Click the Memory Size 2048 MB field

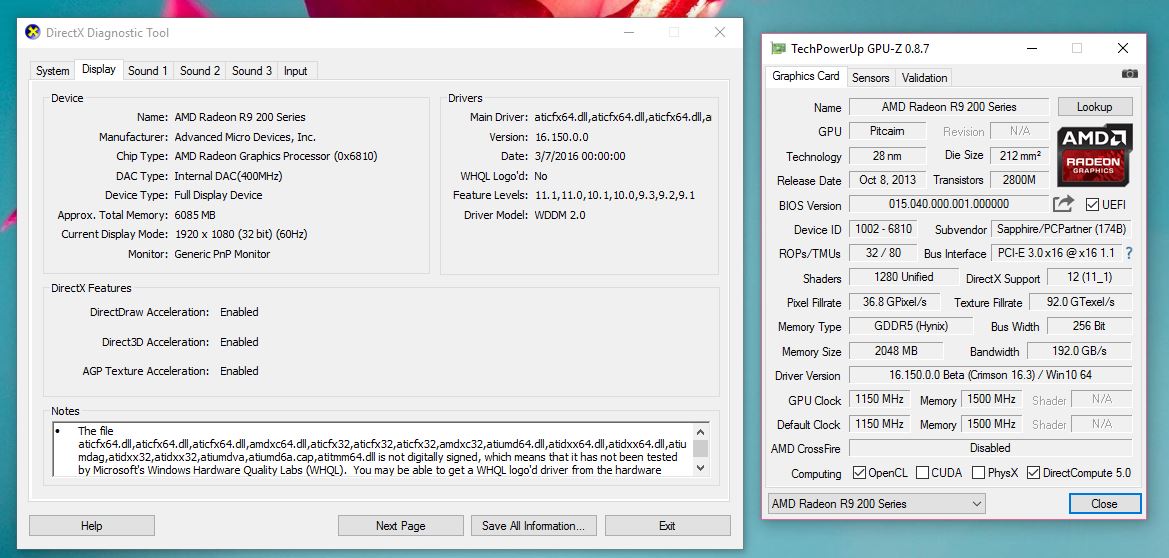click(895, 350)
